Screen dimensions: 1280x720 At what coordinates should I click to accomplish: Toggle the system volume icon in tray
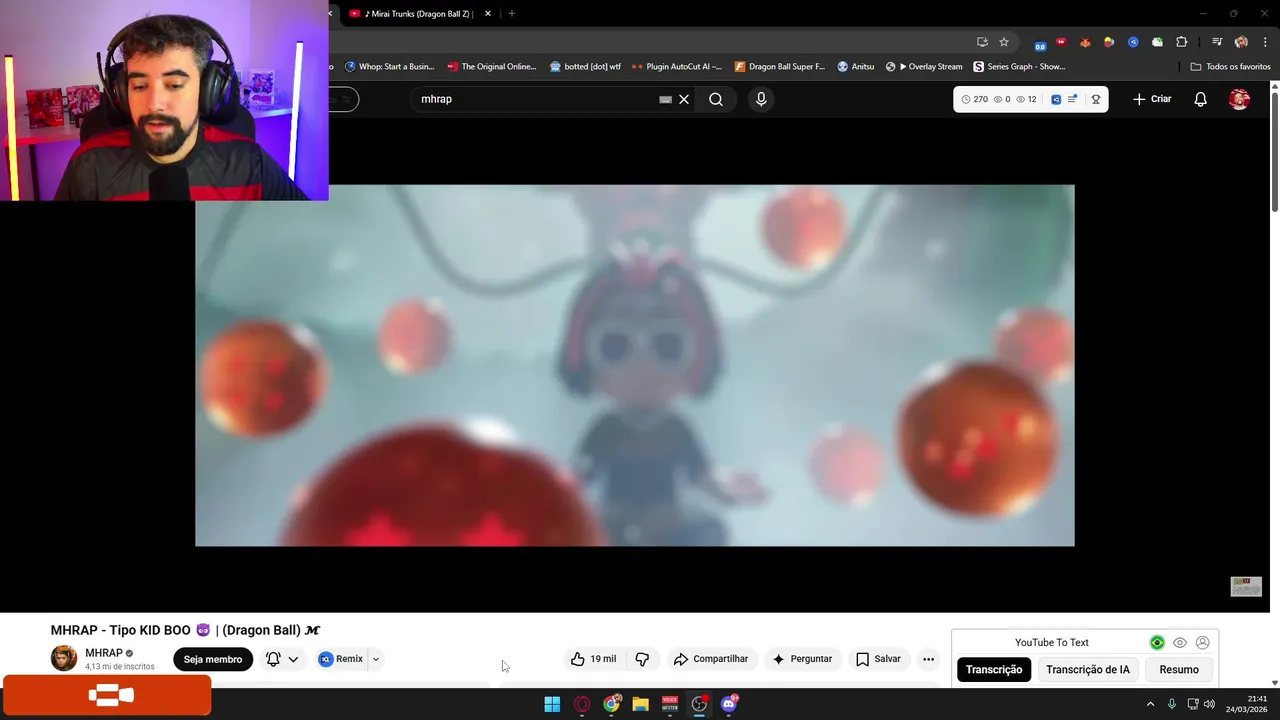click(x=1210, y=704)
